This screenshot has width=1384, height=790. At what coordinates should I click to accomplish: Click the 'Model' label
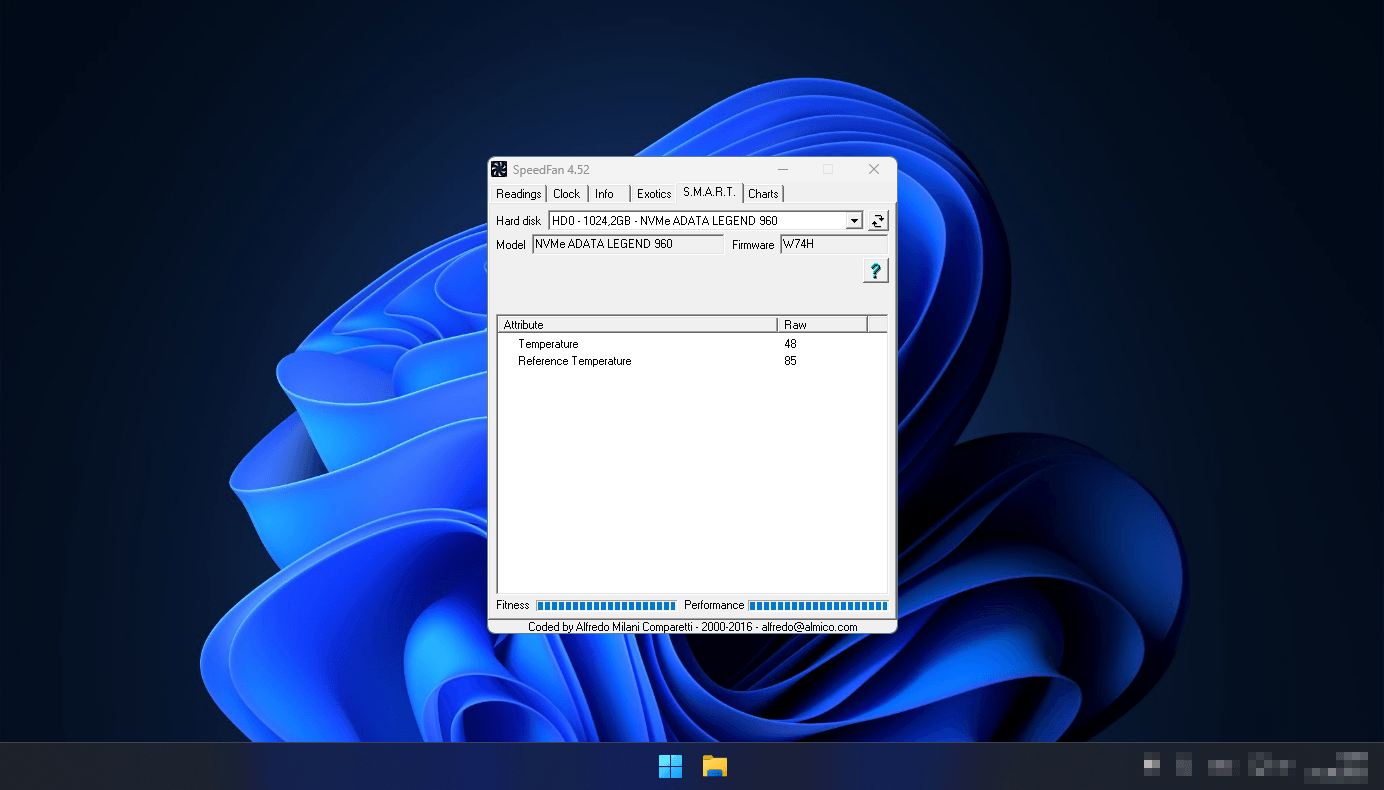pos(511,245)
